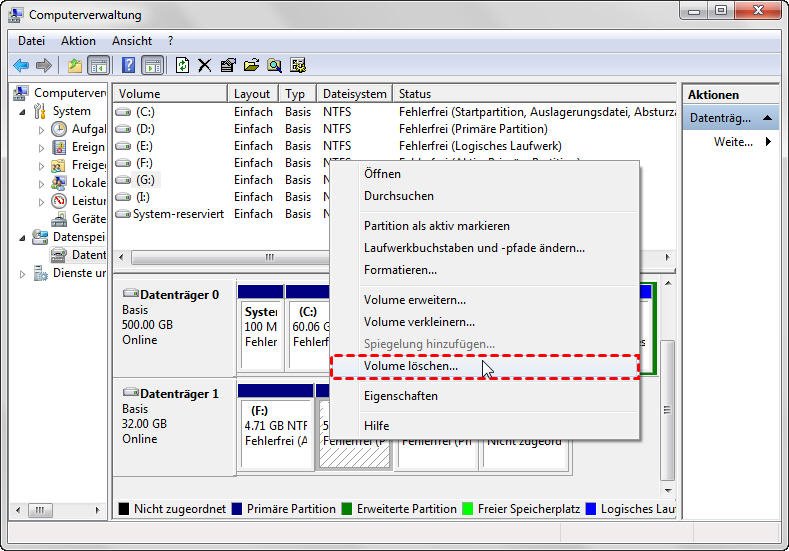Toggle the action pane toolbar icon

click(x=152, y=65)
